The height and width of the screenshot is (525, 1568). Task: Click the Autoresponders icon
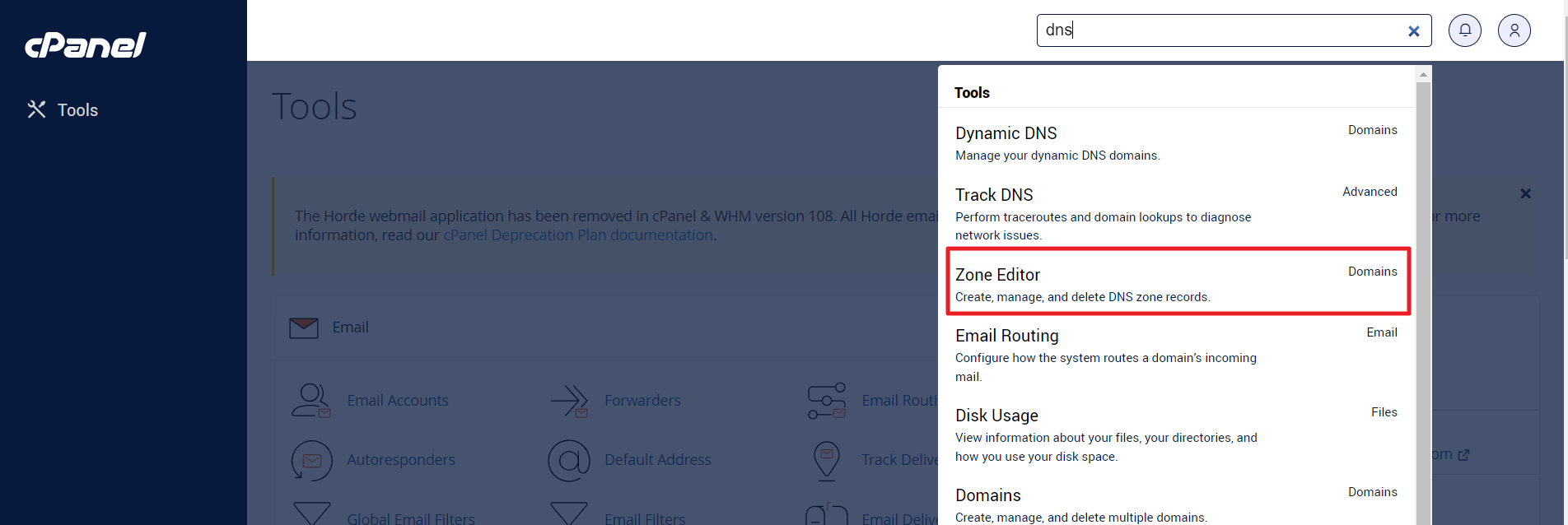[311, 460]
